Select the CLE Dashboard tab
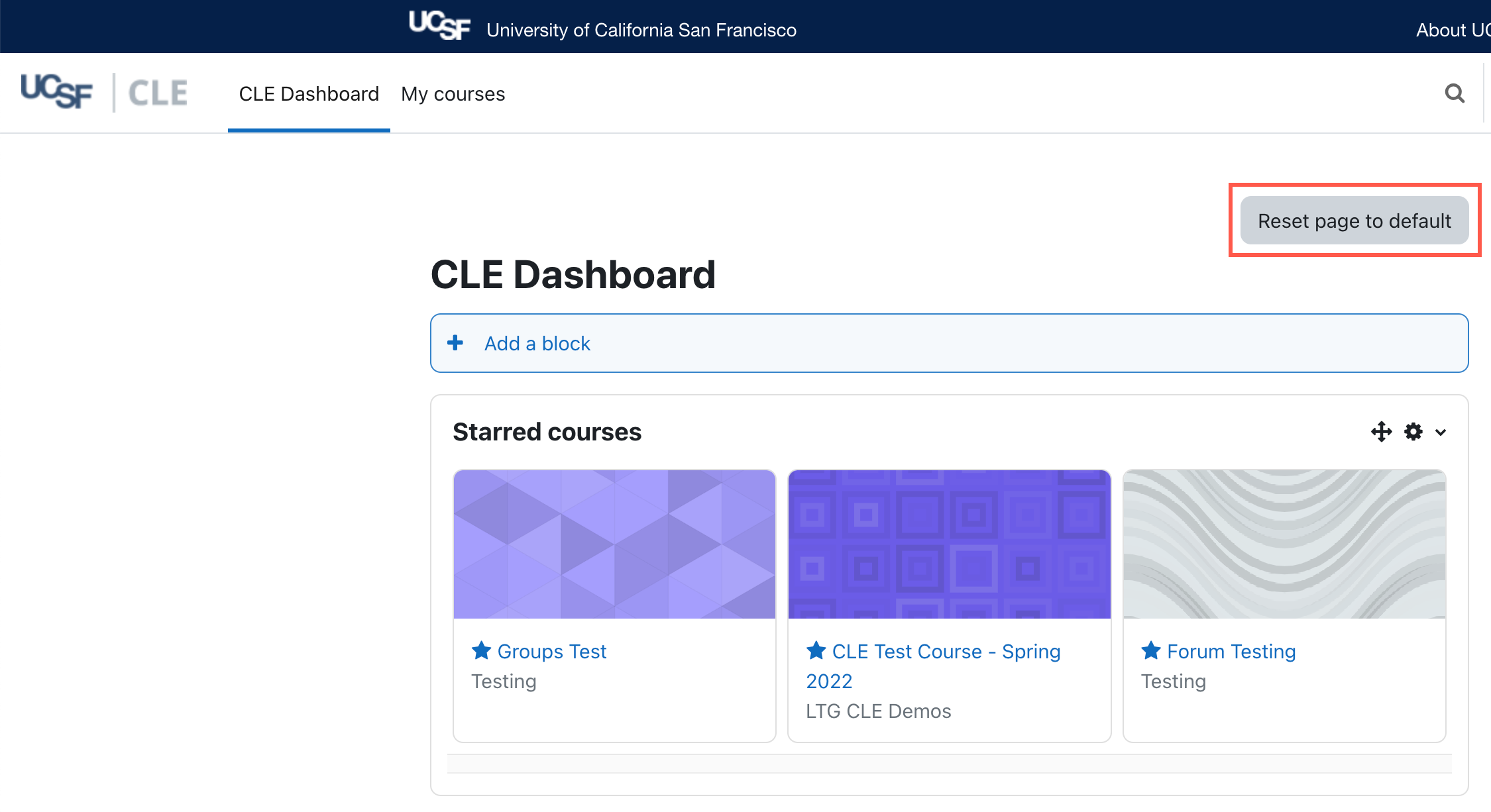 (x=309, y=94)
